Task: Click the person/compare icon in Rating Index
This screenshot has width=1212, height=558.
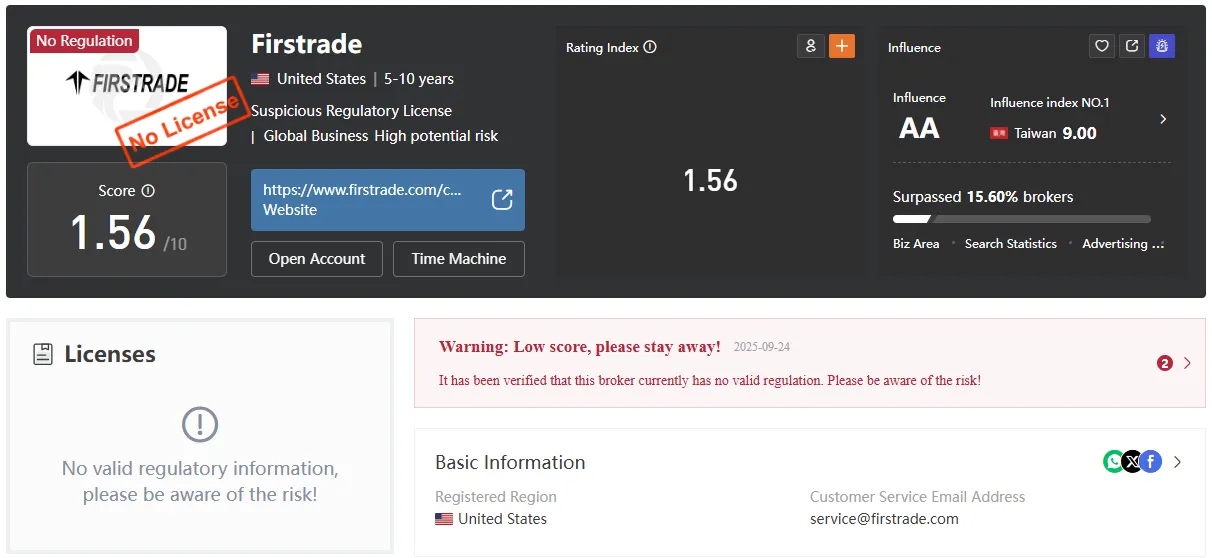Action: 810,46
